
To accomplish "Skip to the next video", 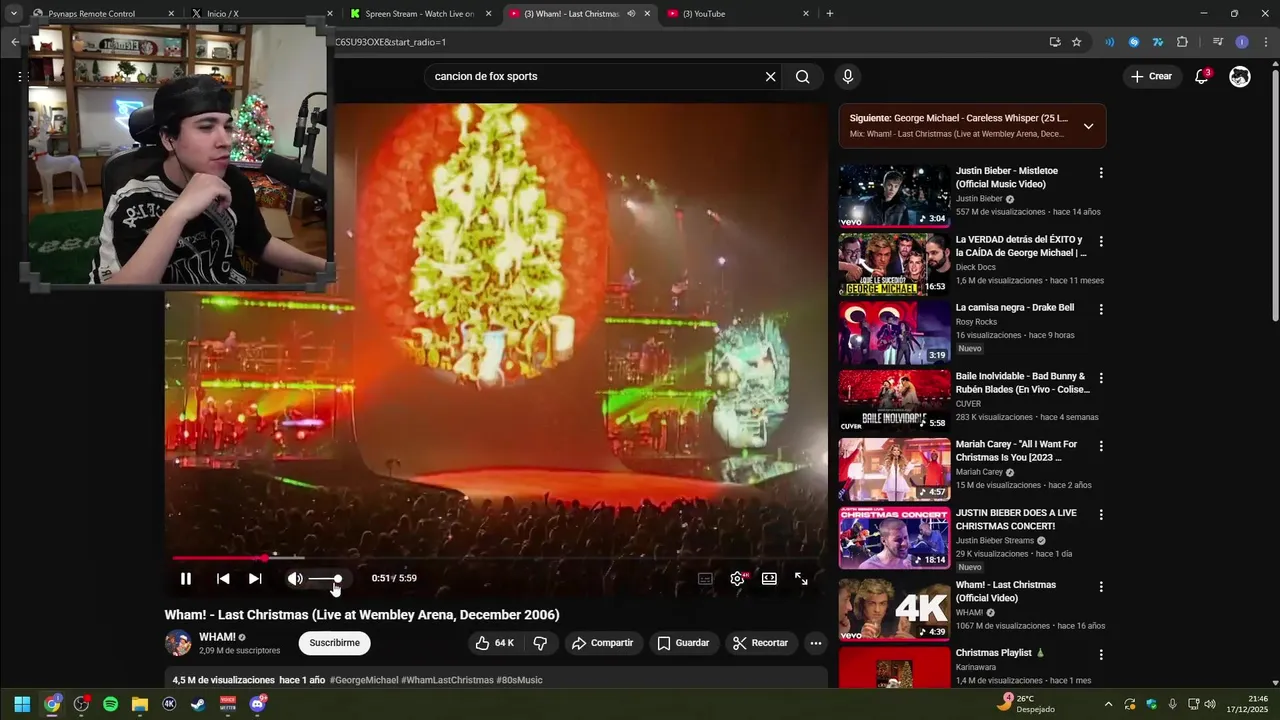I will (x=255, y=579).
